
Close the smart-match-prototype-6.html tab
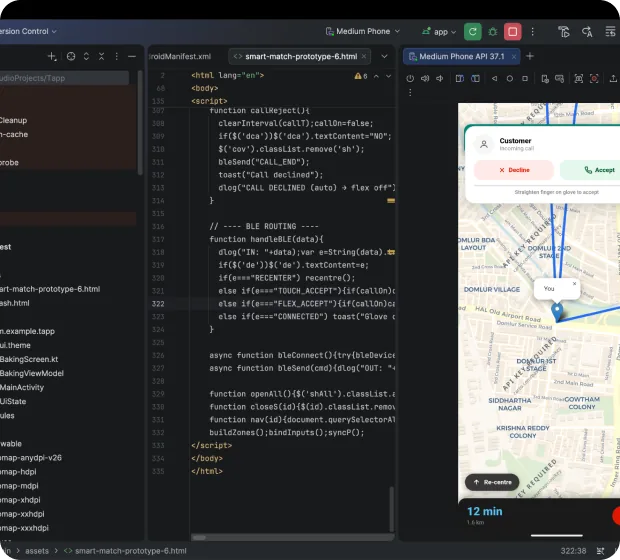pyautogui.click(x=363, y=57)
